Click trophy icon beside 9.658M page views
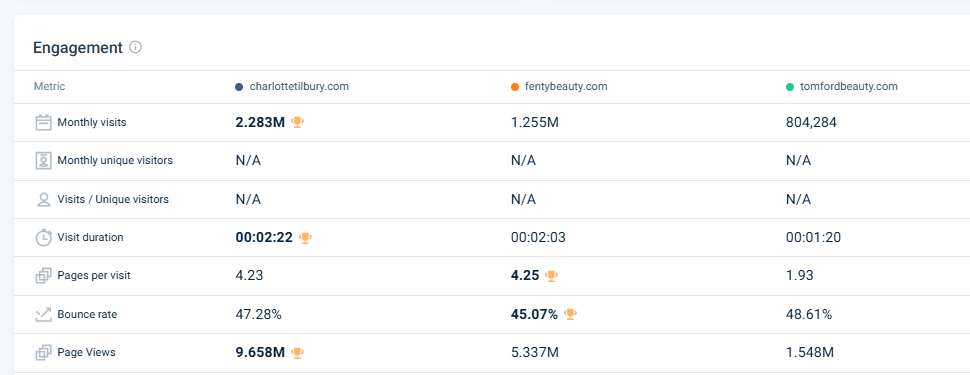The image size is (970, 375). (298, 353)
